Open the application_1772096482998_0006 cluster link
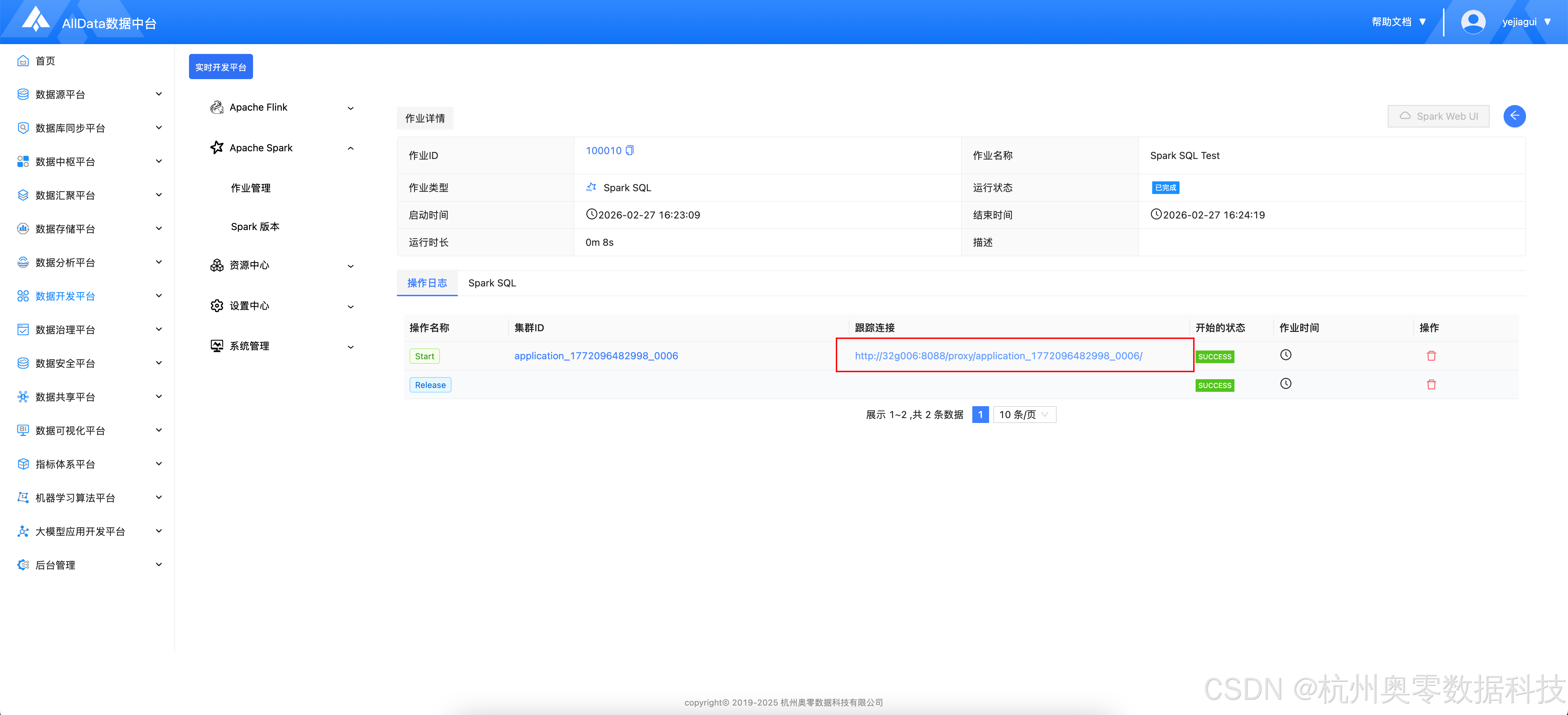Screen dimensions: 1568x715 pyautogui.click(x=596, y=356)
